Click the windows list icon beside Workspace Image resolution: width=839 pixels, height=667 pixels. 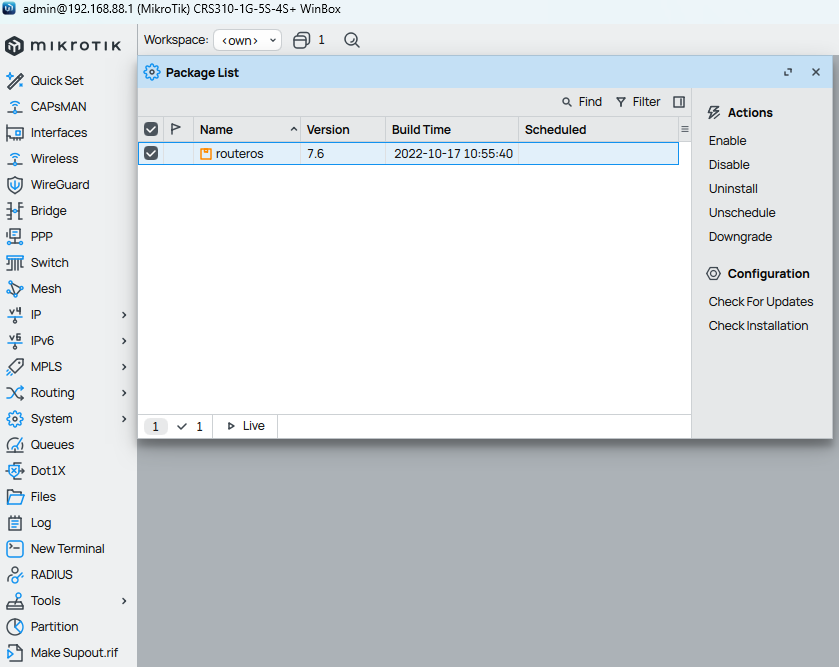(301, 40)
